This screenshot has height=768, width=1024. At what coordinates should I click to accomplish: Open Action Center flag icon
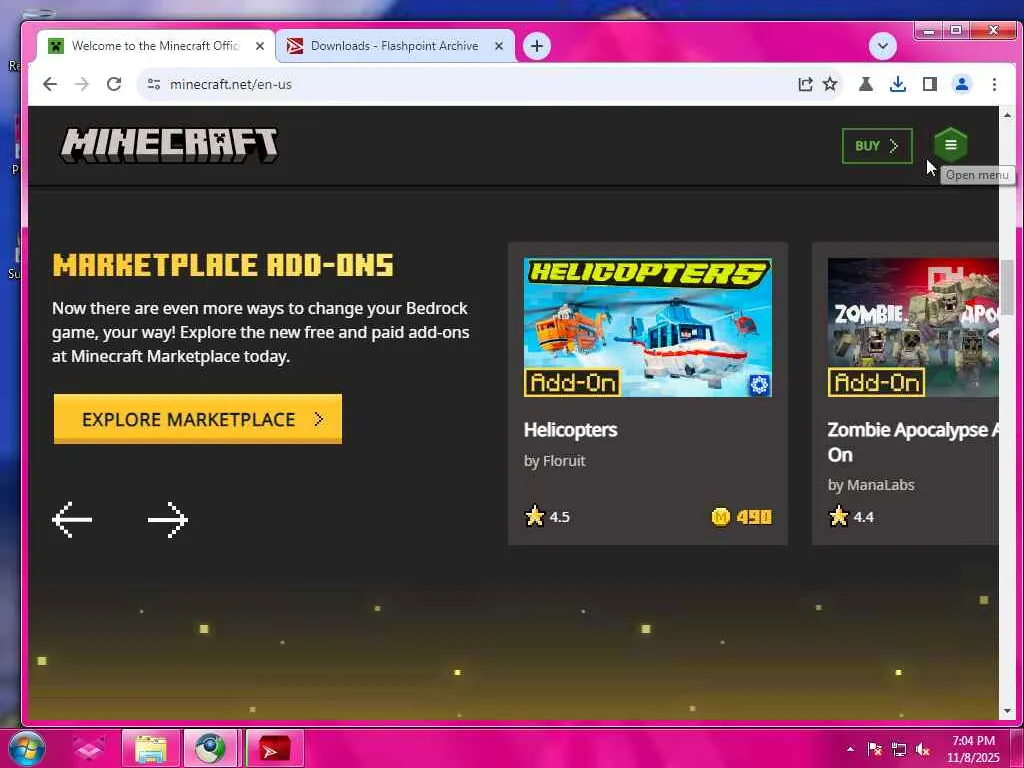[874, 749]
